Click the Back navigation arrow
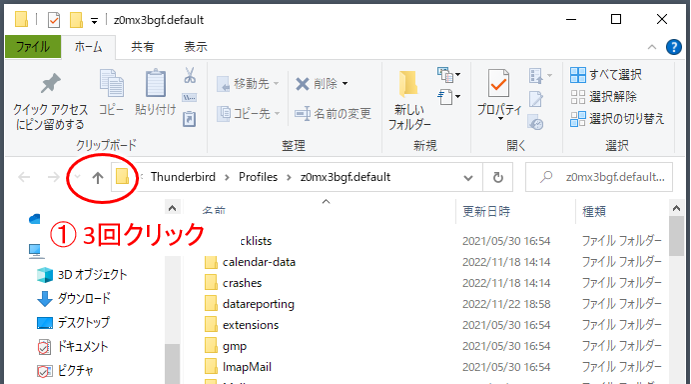 [x=24, y=177]
